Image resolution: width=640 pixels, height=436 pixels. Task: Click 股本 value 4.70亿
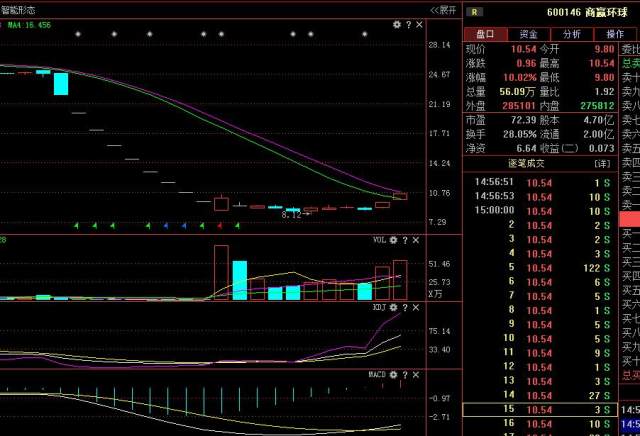pyautogui.click(x=599, y=120)
